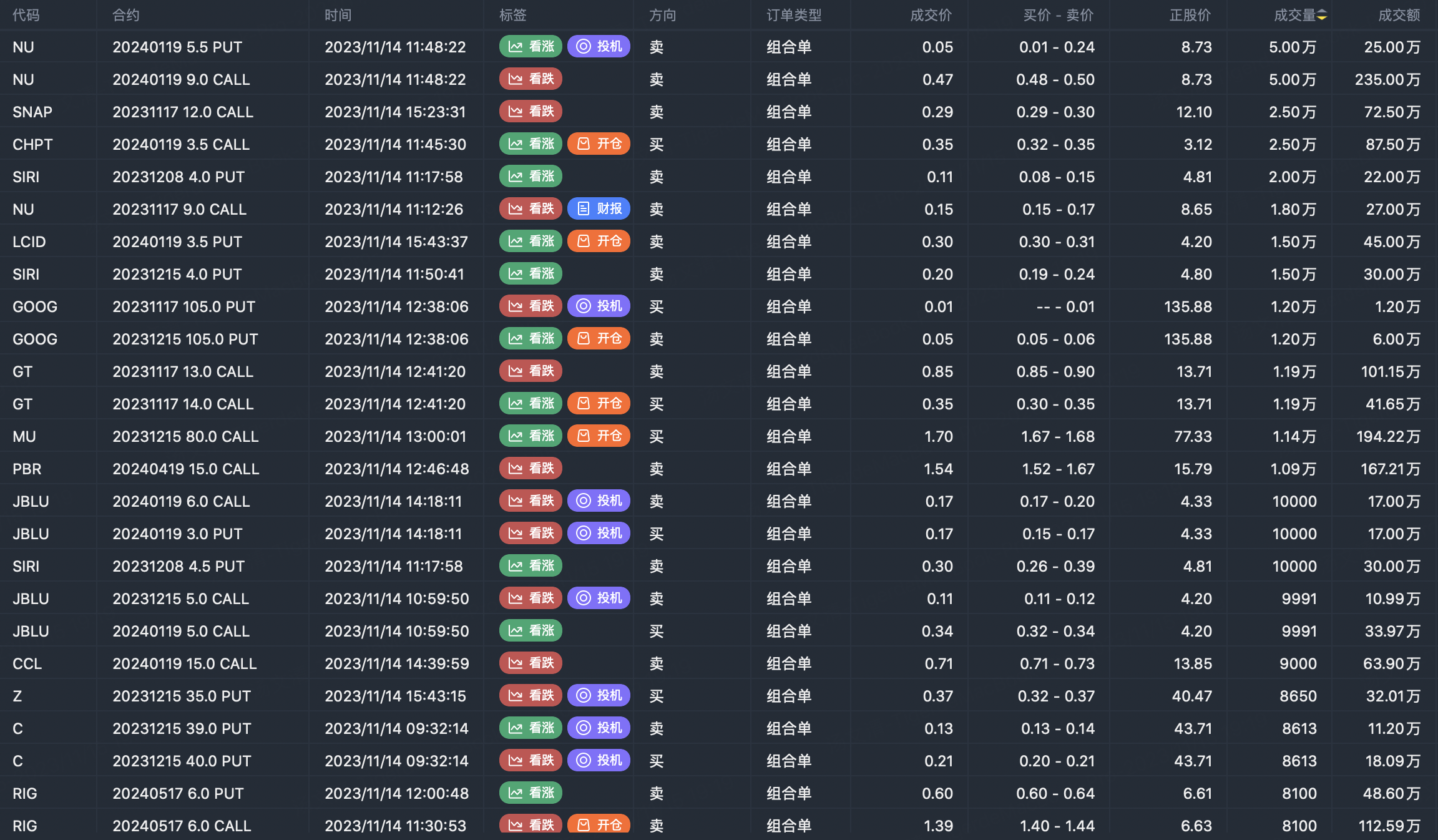Click the 看涨 tag in SIRI 20231215 4.0 PUT row

coord(531,274)
